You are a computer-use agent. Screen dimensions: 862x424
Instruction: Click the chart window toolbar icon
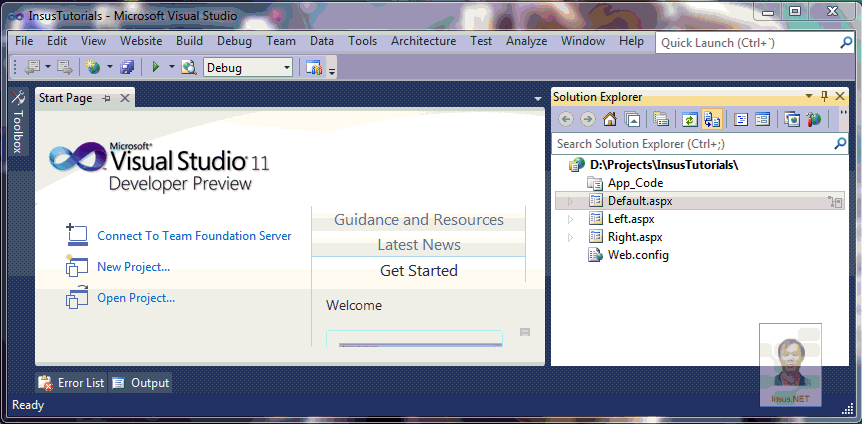pyautogui.click(x=314, y=68)
